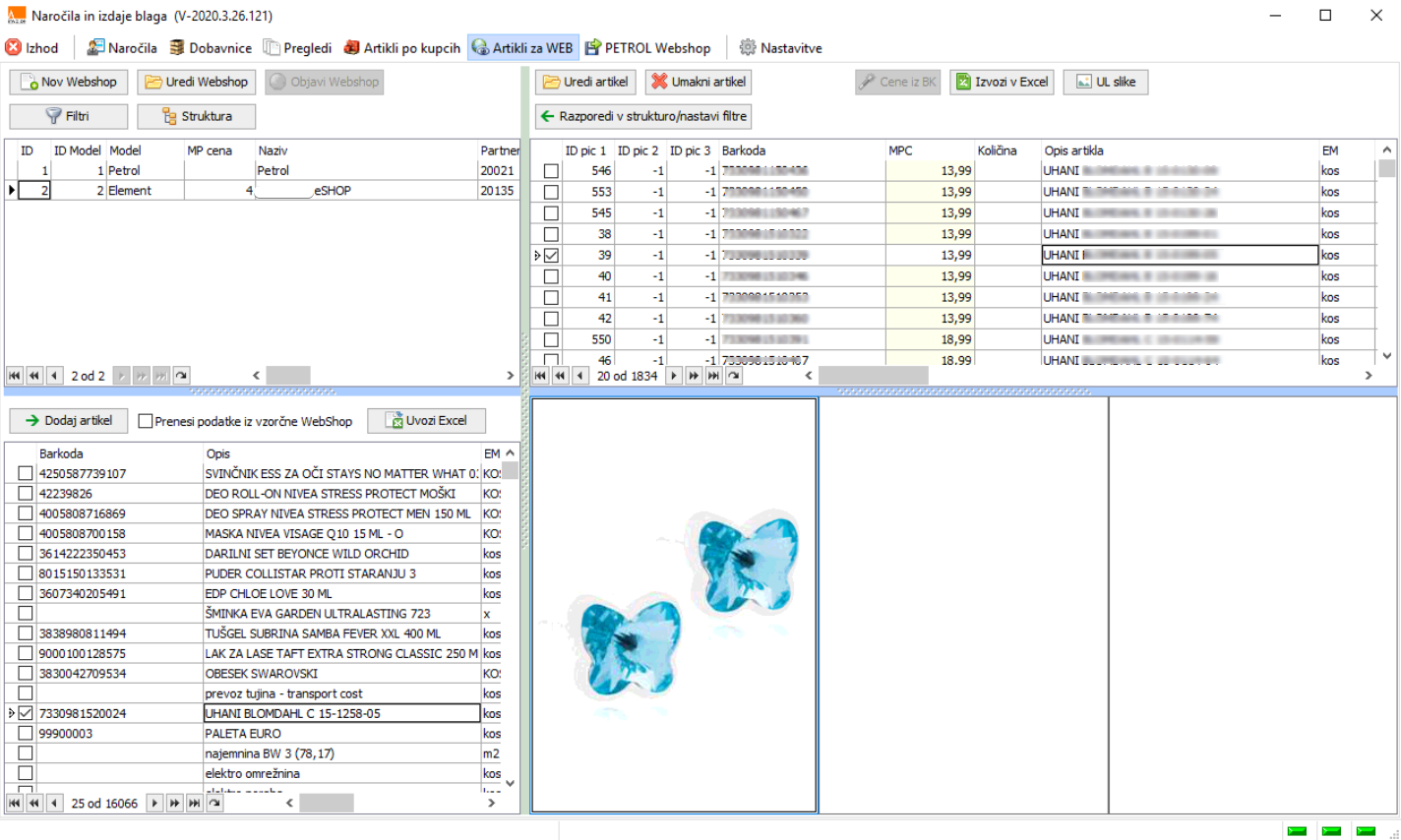This screenshot has height=840, width=1401.
Task: Click the UL slike image button
Action: click(x=1106, y=82)
